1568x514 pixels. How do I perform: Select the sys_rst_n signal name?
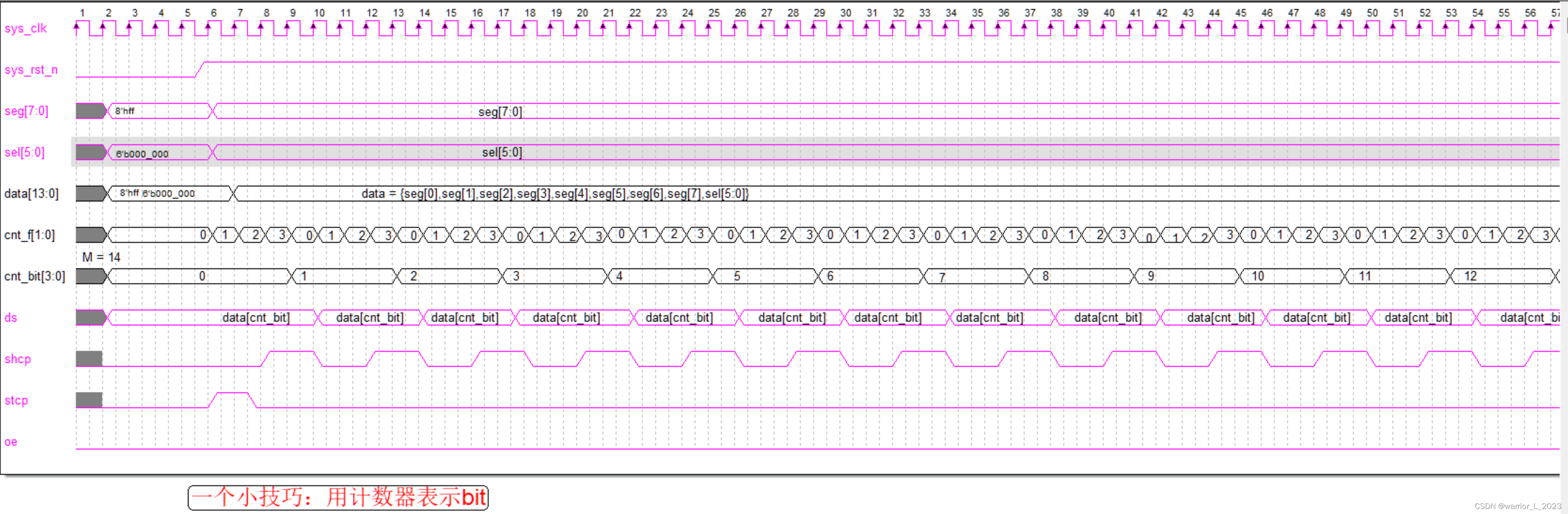31,69
